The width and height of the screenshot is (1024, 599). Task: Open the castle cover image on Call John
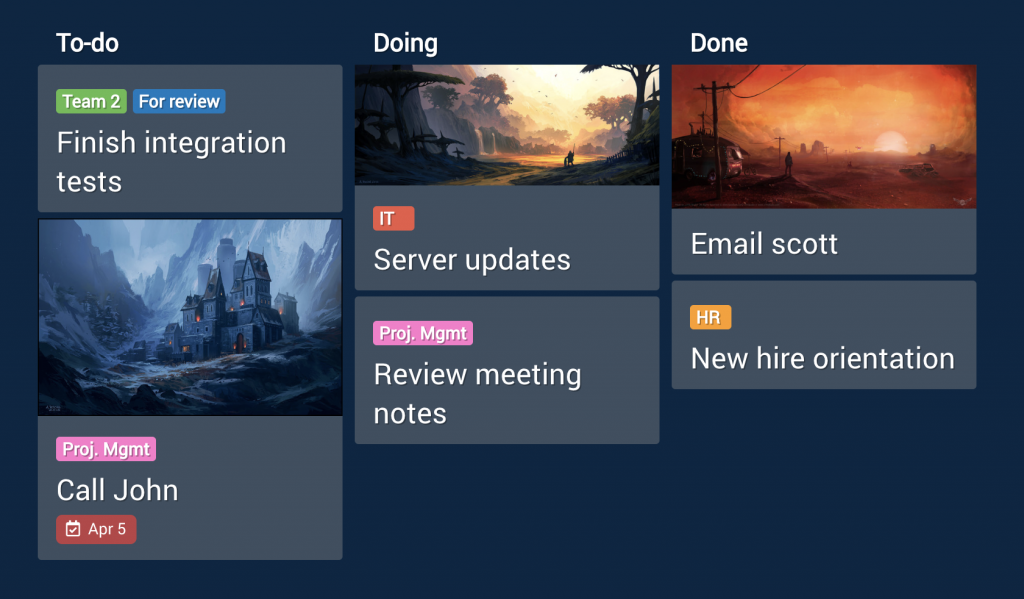pyautogui.click(x=190, y=317)
